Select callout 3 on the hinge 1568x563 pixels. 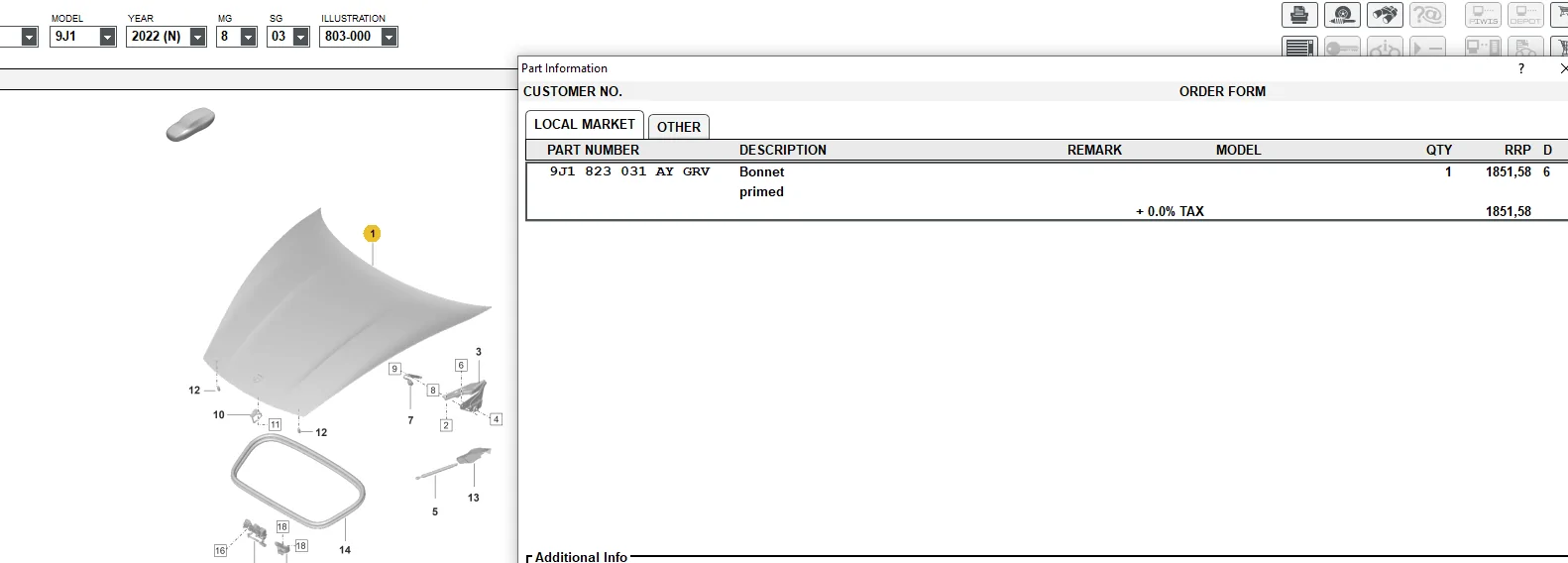[x=479, y=352]
